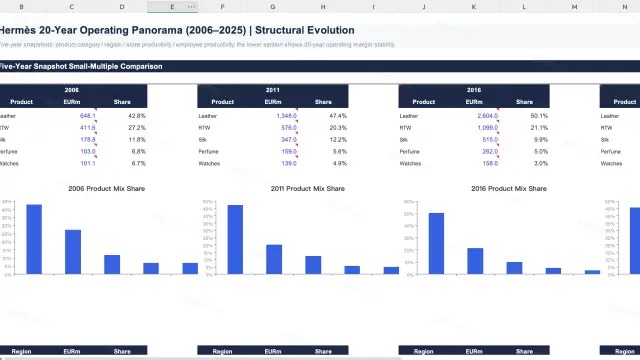Click the Watches label in the 2011 table
Screen dimensions: 640x360
tap(209, 163)
